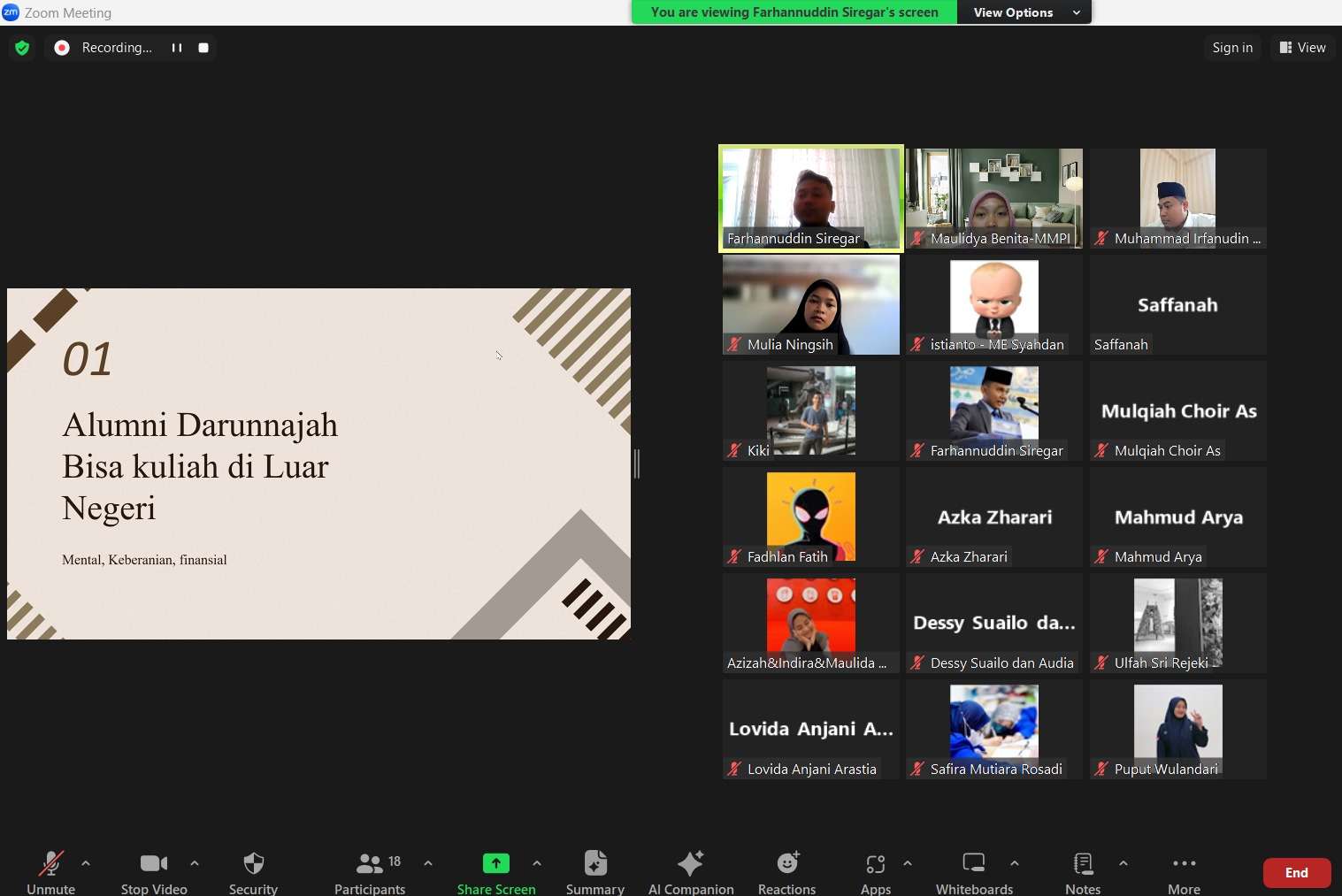
Task: Click muted mic icon on Mulia Ningsih
Action: (x=734, y=344)
